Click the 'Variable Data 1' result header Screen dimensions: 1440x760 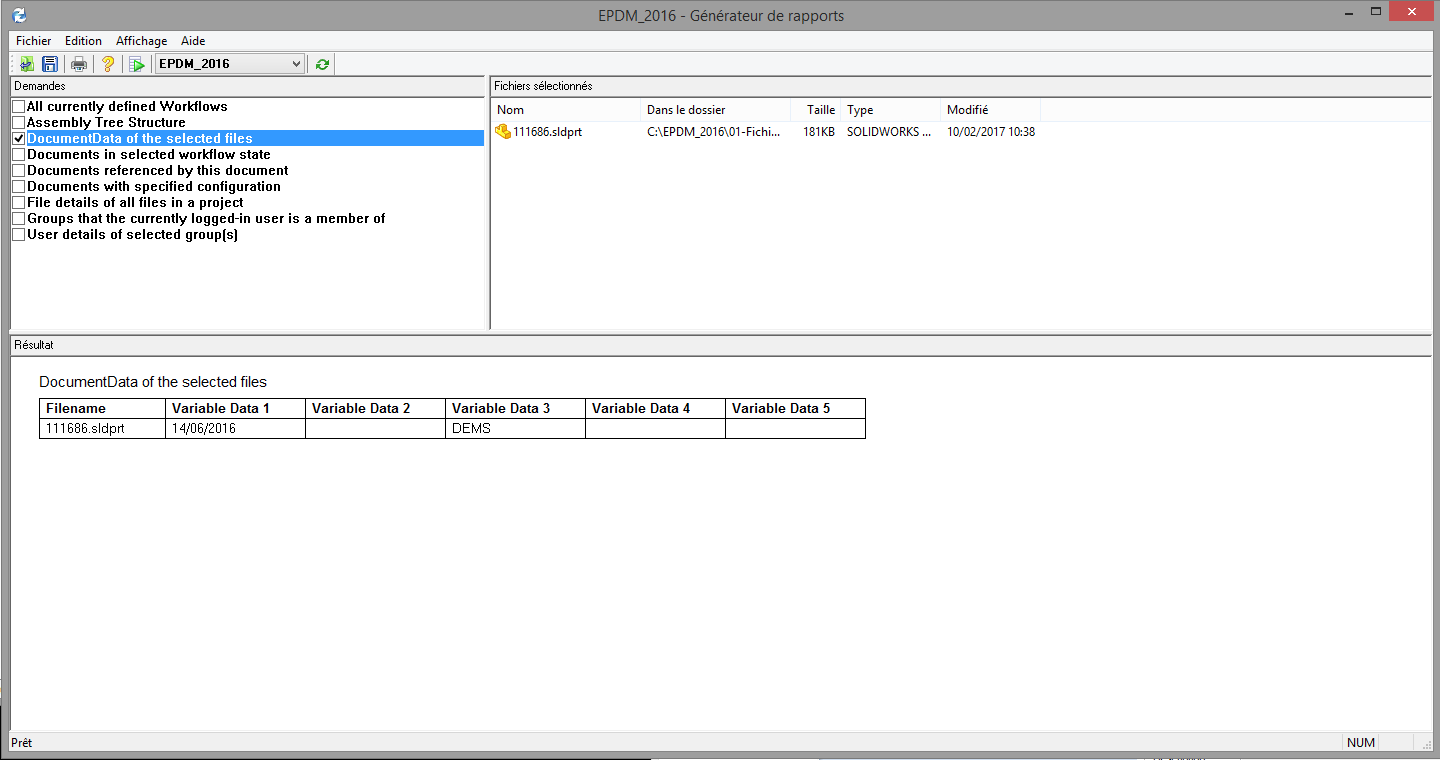[x=235, y=408]
